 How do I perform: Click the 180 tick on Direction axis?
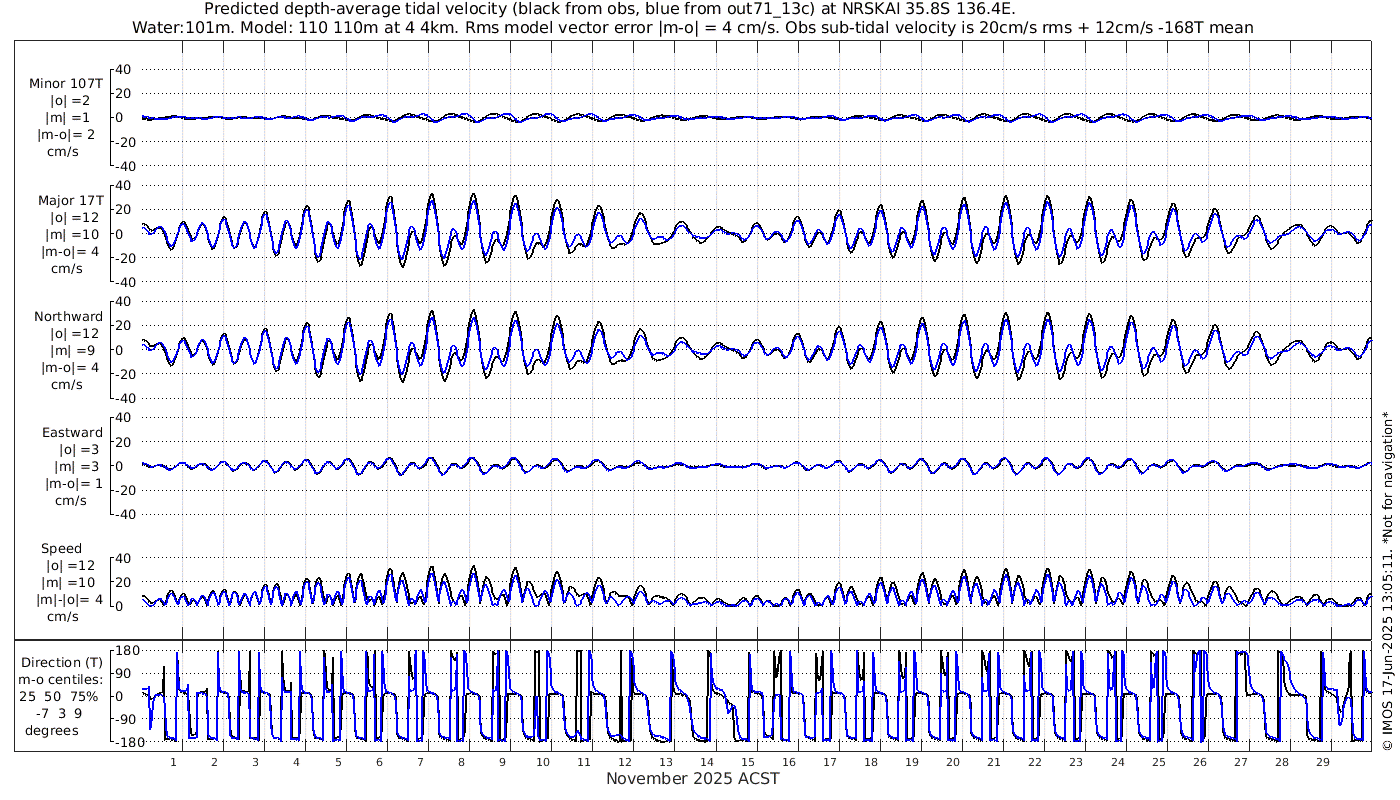[x=126, y=651]
